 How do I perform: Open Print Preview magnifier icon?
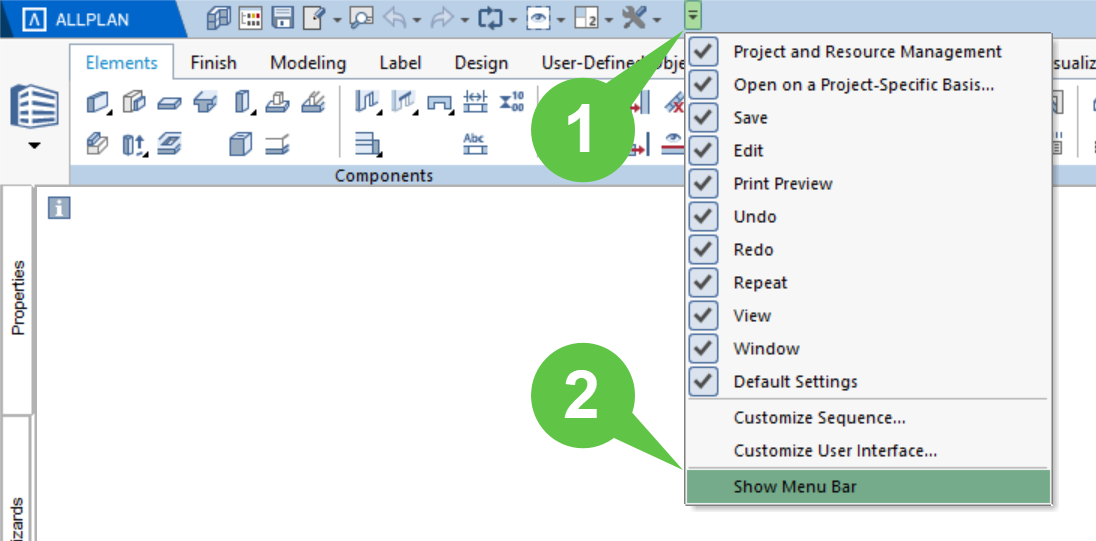pyautogui.click(x=362, y=18)
